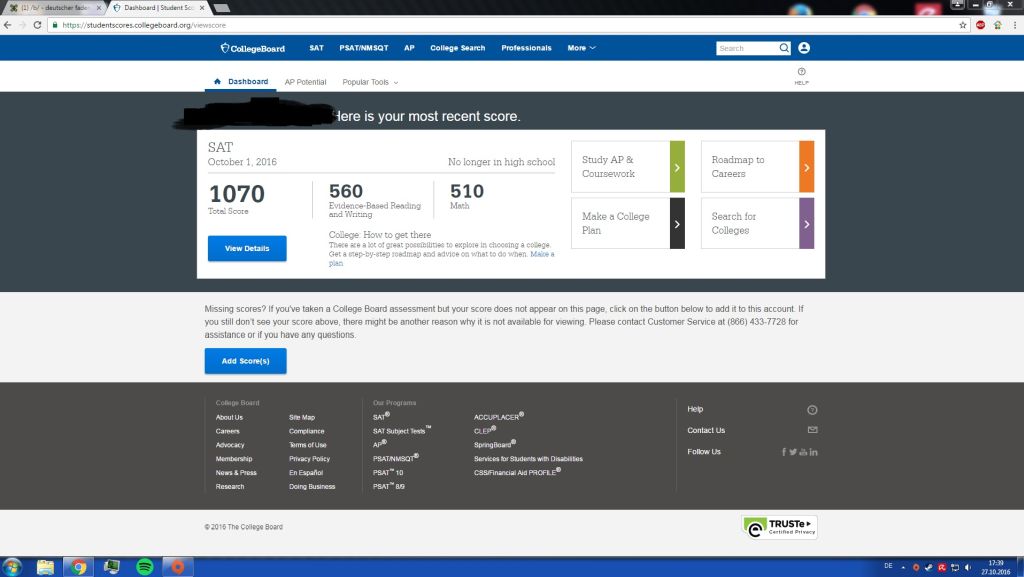Open Roadmap to Careers orange arrow
The width and height of the screenshot is (1024, 577).
(807, 167)
